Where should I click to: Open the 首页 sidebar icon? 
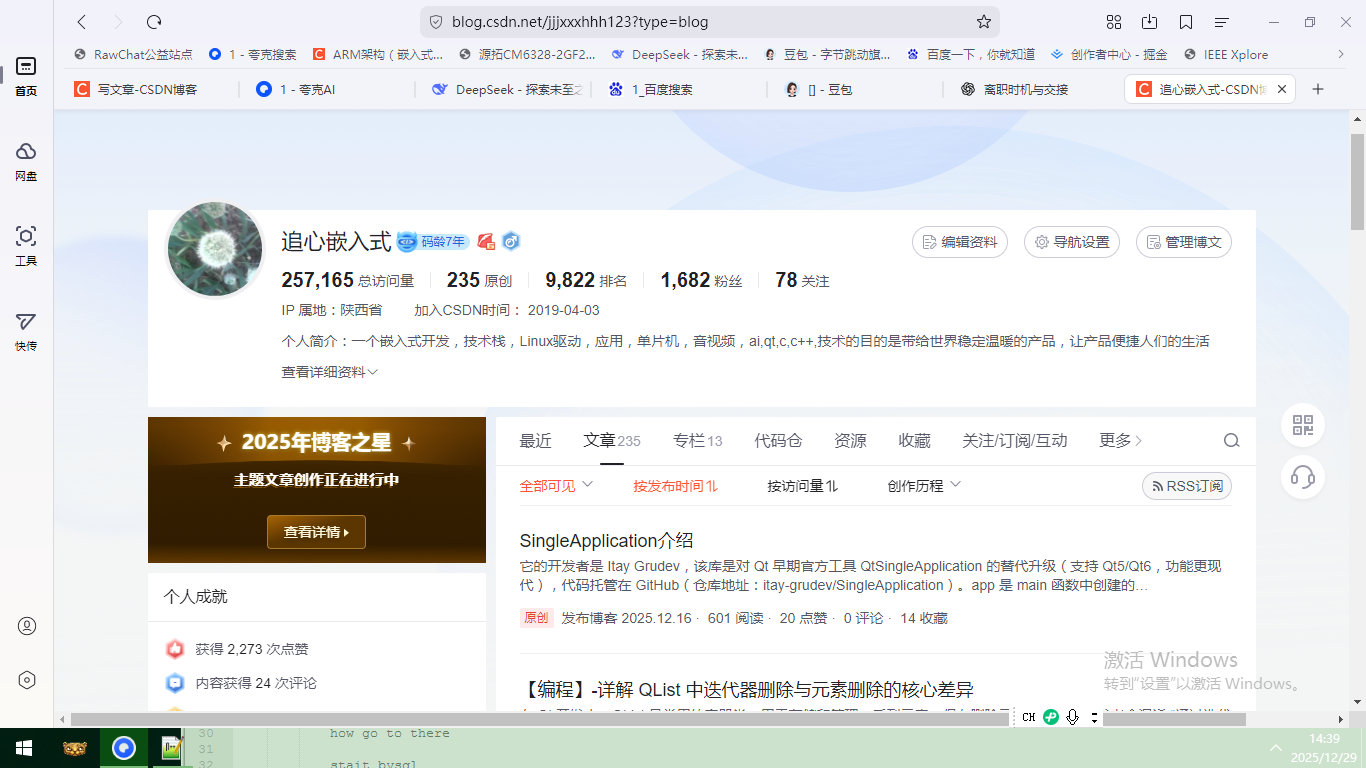(x=26, y=76)
